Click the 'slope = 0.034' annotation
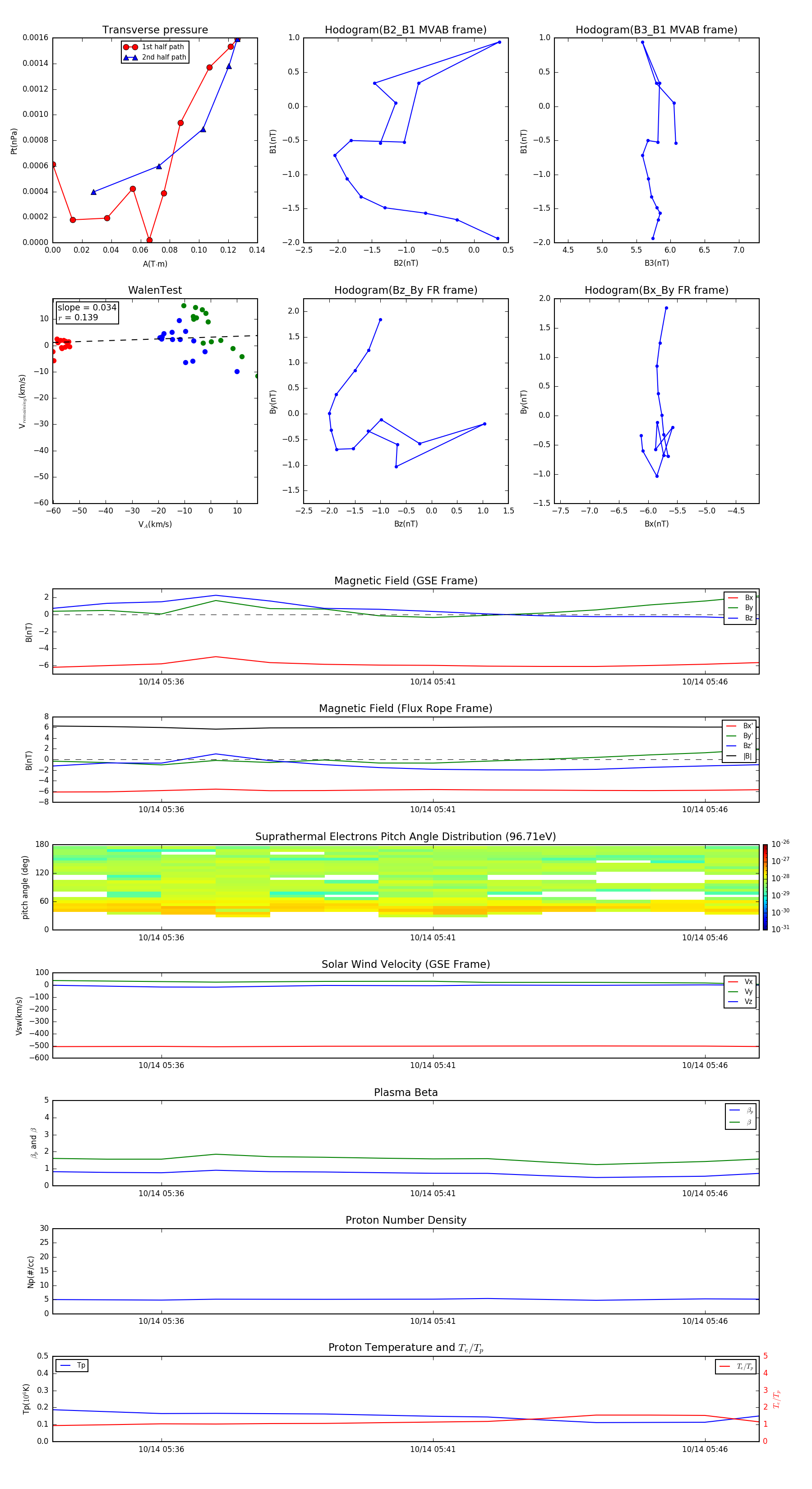 (87, 308)
